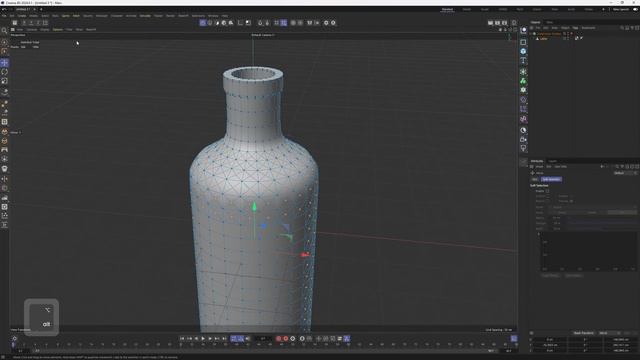Click the Reset Transform button
The width and height of the screenshot is (640, 360).
pos(583,333)
